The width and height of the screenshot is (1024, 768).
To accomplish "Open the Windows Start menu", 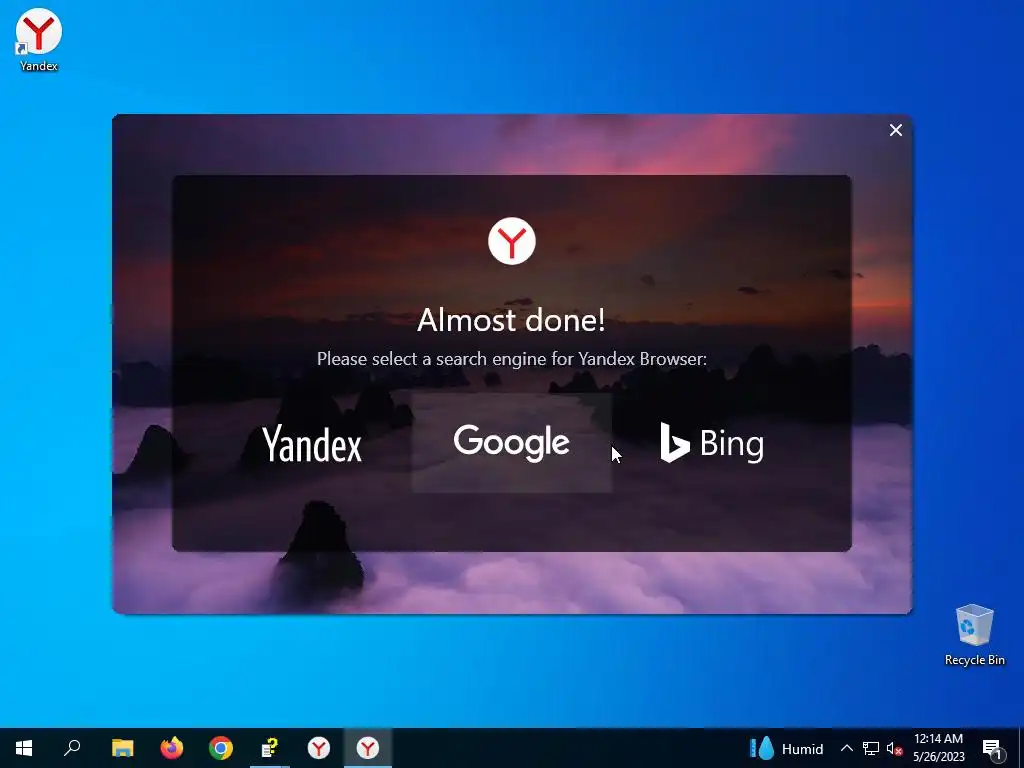I will (x=24, y=748).
